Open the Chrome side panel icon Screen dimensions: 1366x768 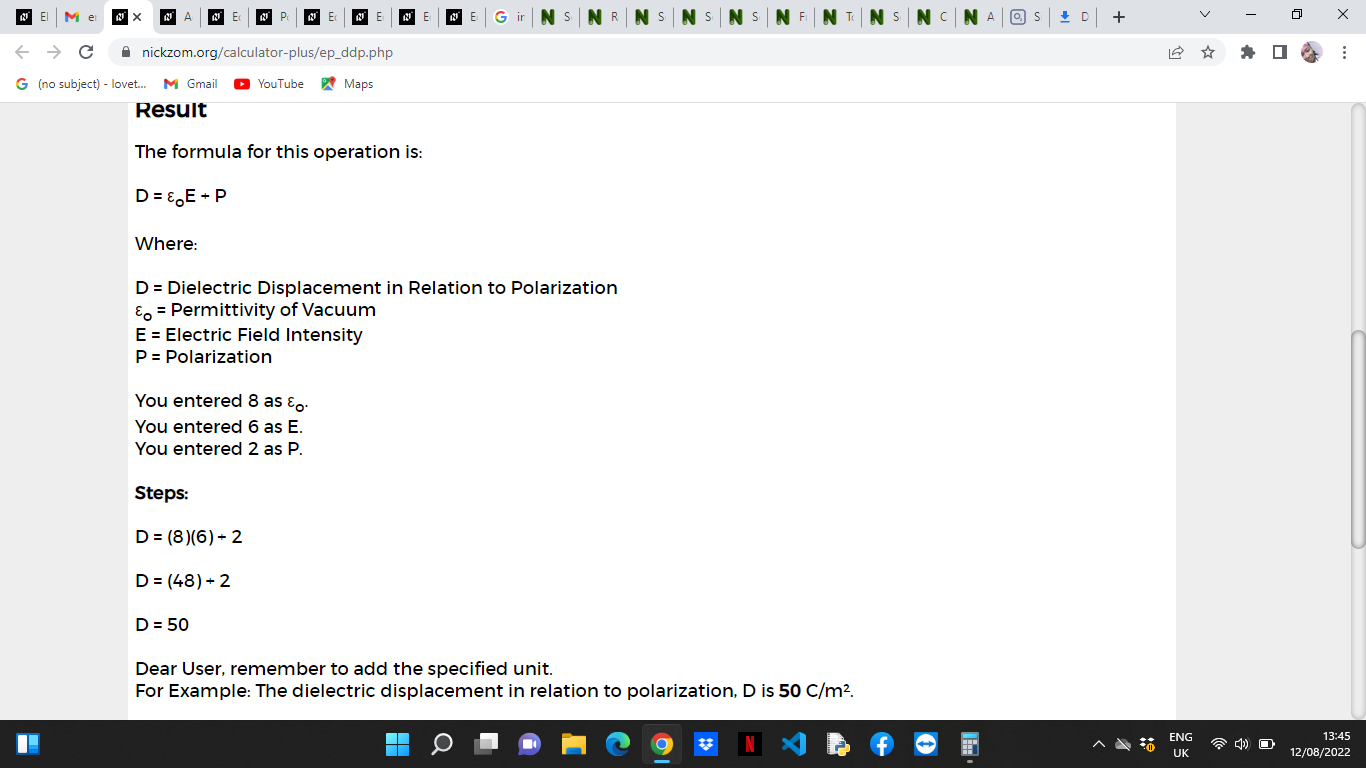click(x=1280, y=52)
